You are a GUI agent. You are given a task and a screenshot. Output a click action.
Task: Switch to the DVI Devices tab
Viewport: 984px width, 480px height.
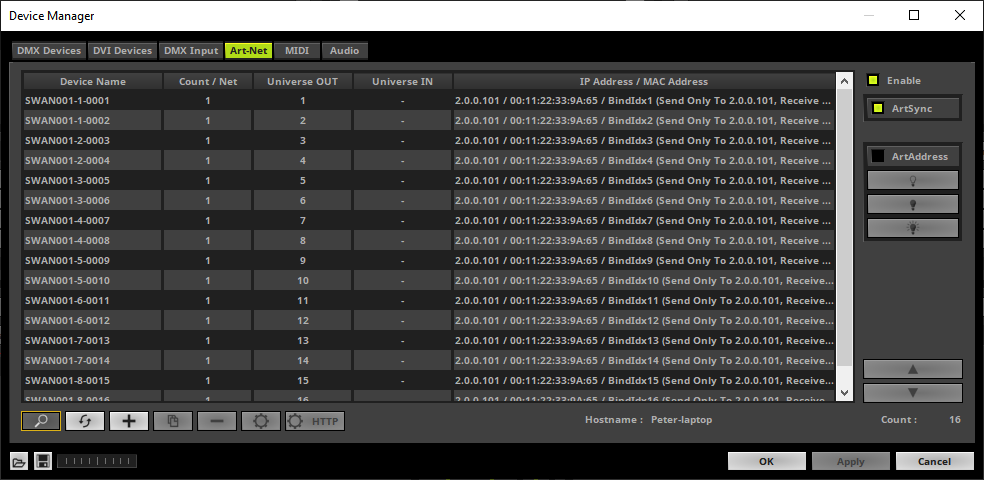122,51
